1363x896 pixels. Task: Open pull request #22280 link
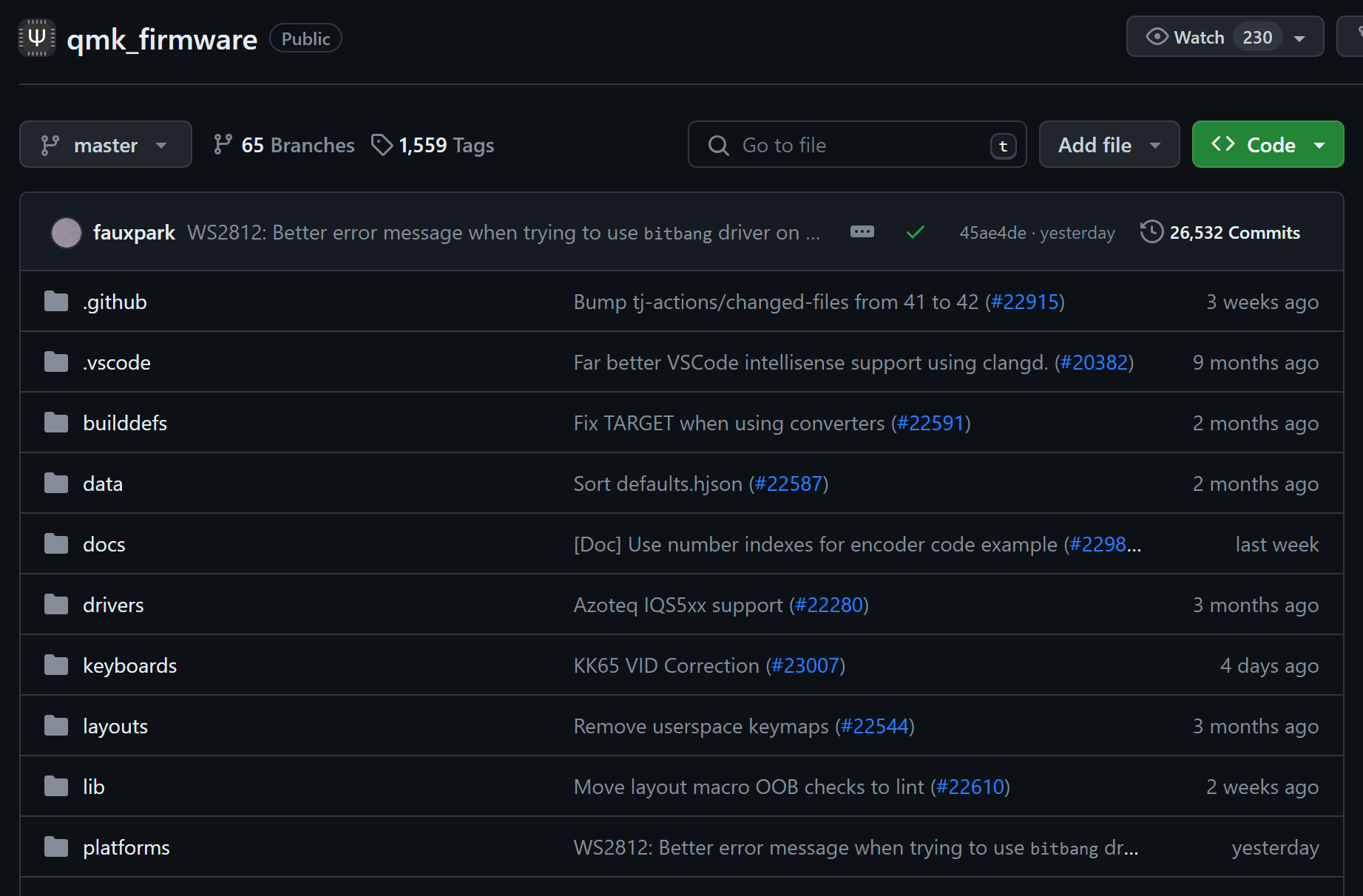[829, 605]
